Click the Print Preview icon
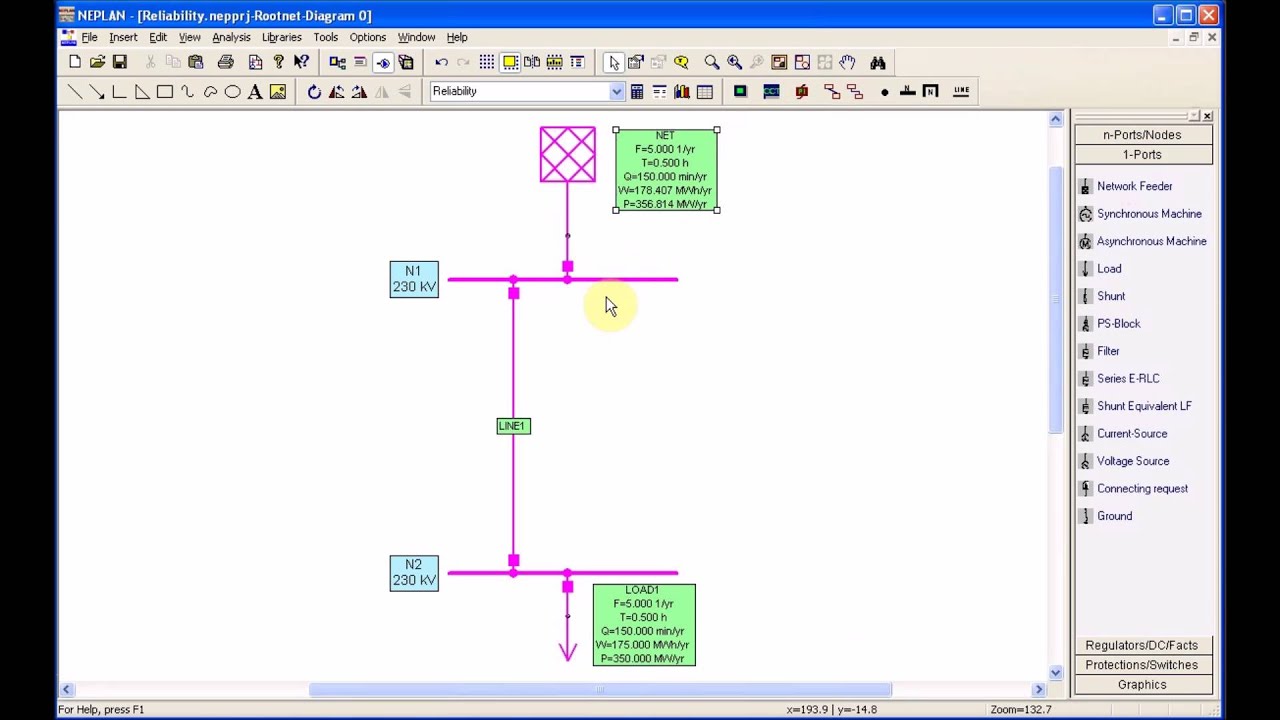The image size is (1280, 720). 256,62
